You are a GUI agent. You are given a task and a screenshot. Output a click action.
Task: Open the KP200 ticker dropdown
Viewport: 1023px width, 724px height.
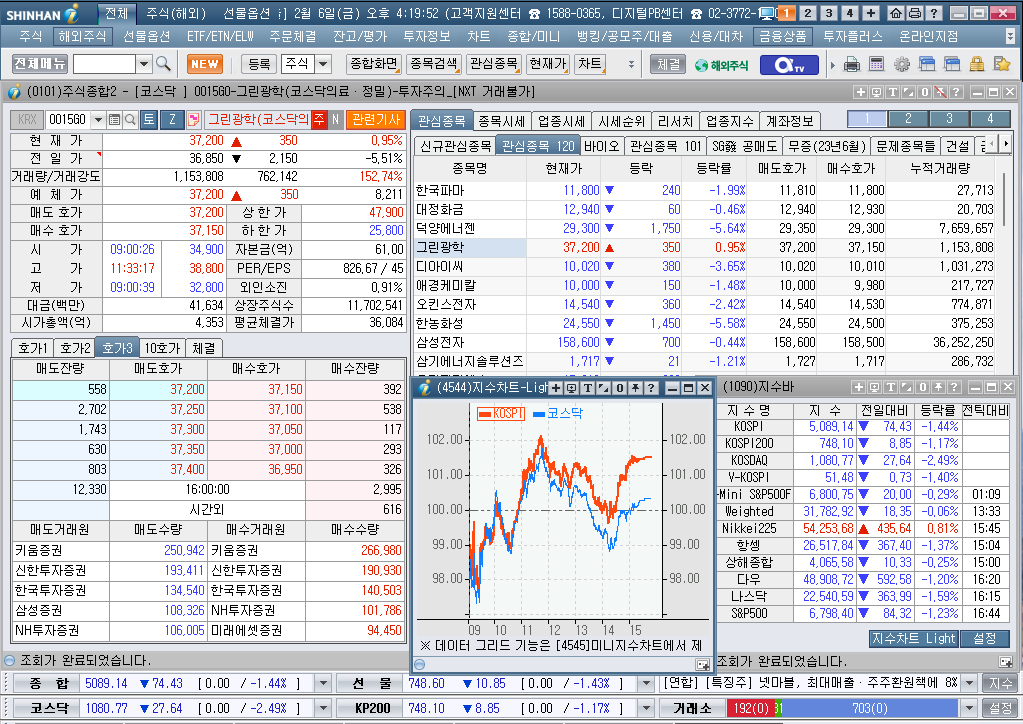click(646, 708)
